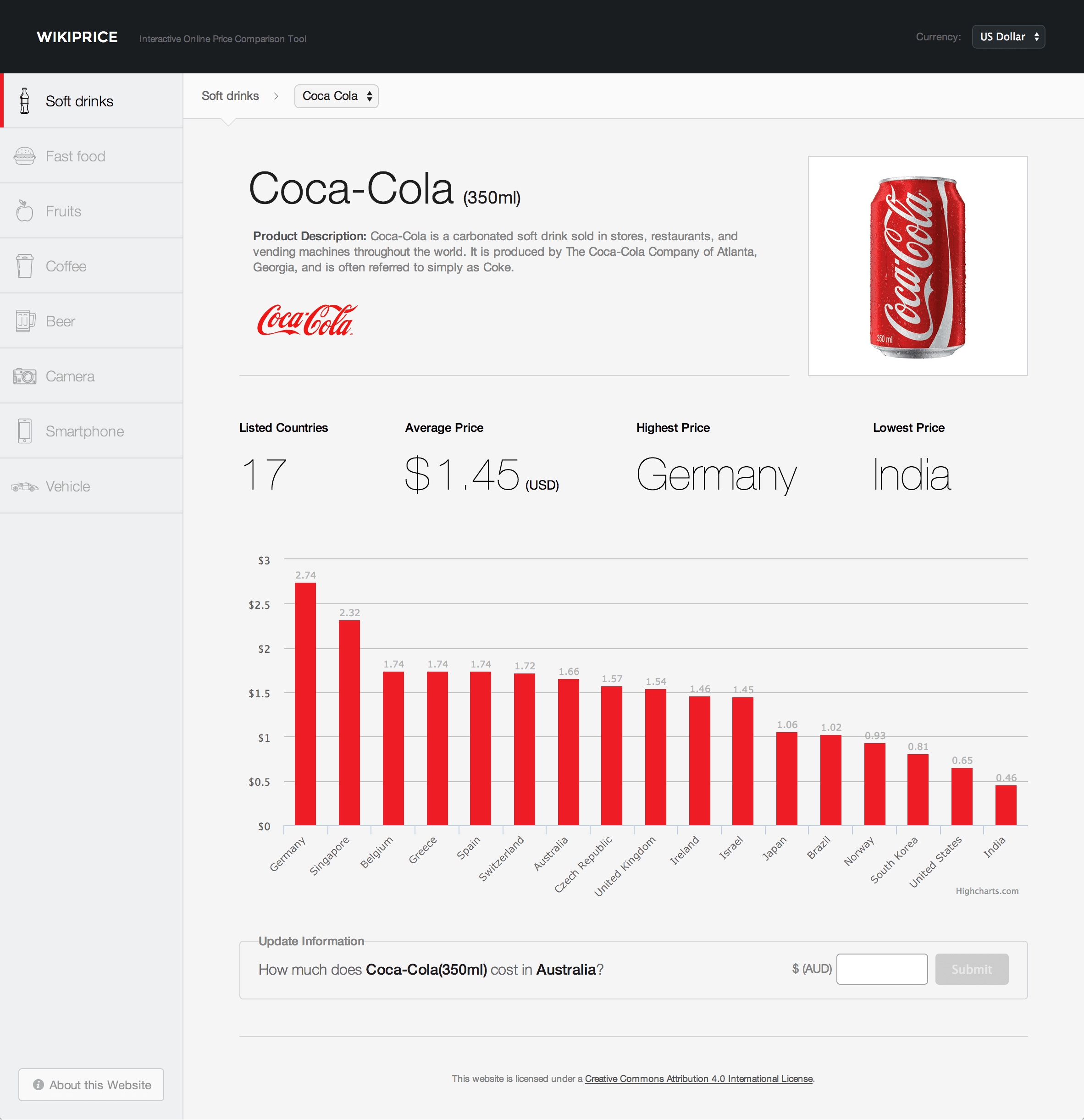Click the Smartphone icon in sidebar

pos(25,431)
